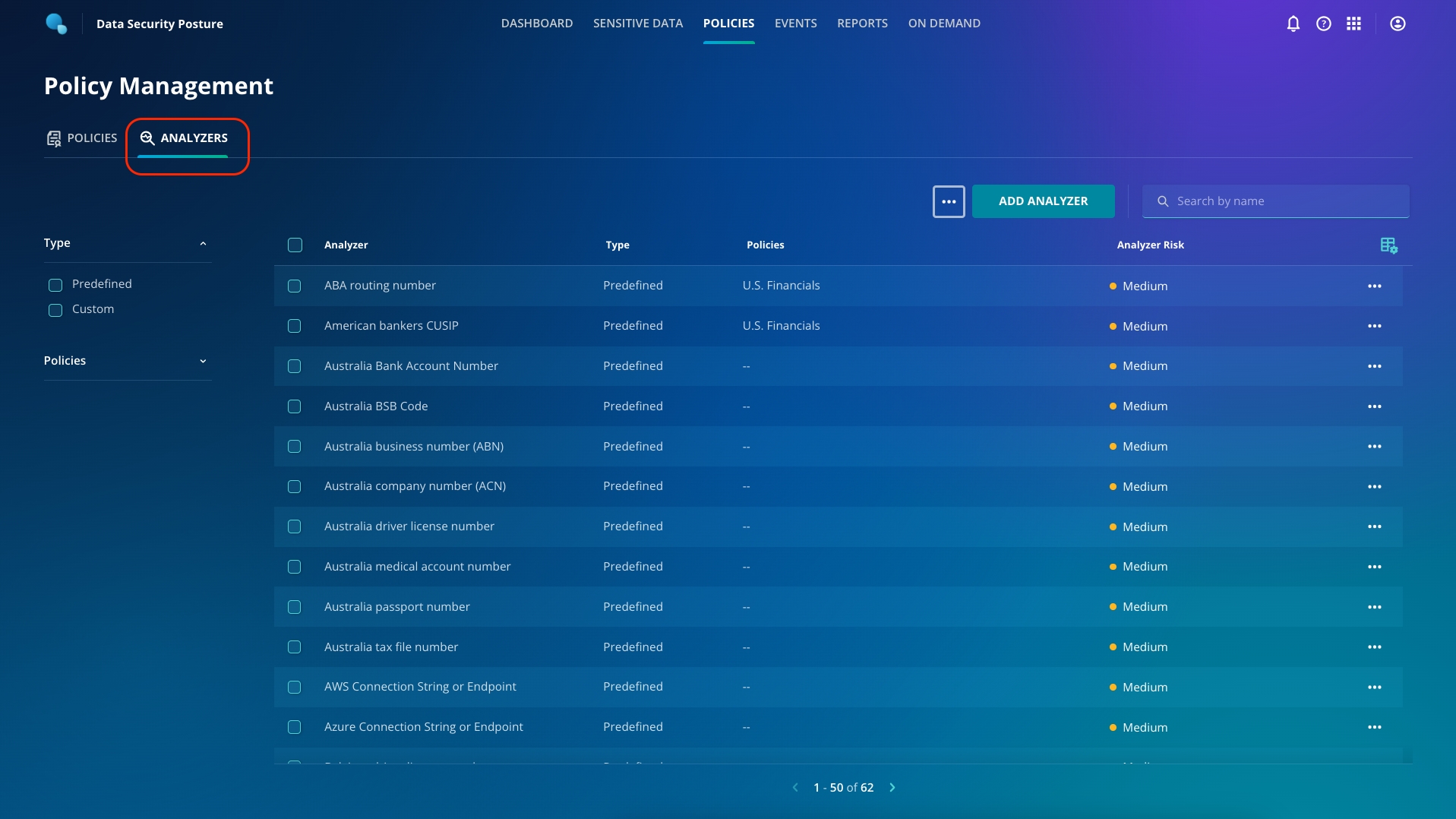Image resolution: width=1456 pixels, height=819 pixels.
Task: Check the Custom type filter
Action: pyautogui.click(x=55, y=310)
